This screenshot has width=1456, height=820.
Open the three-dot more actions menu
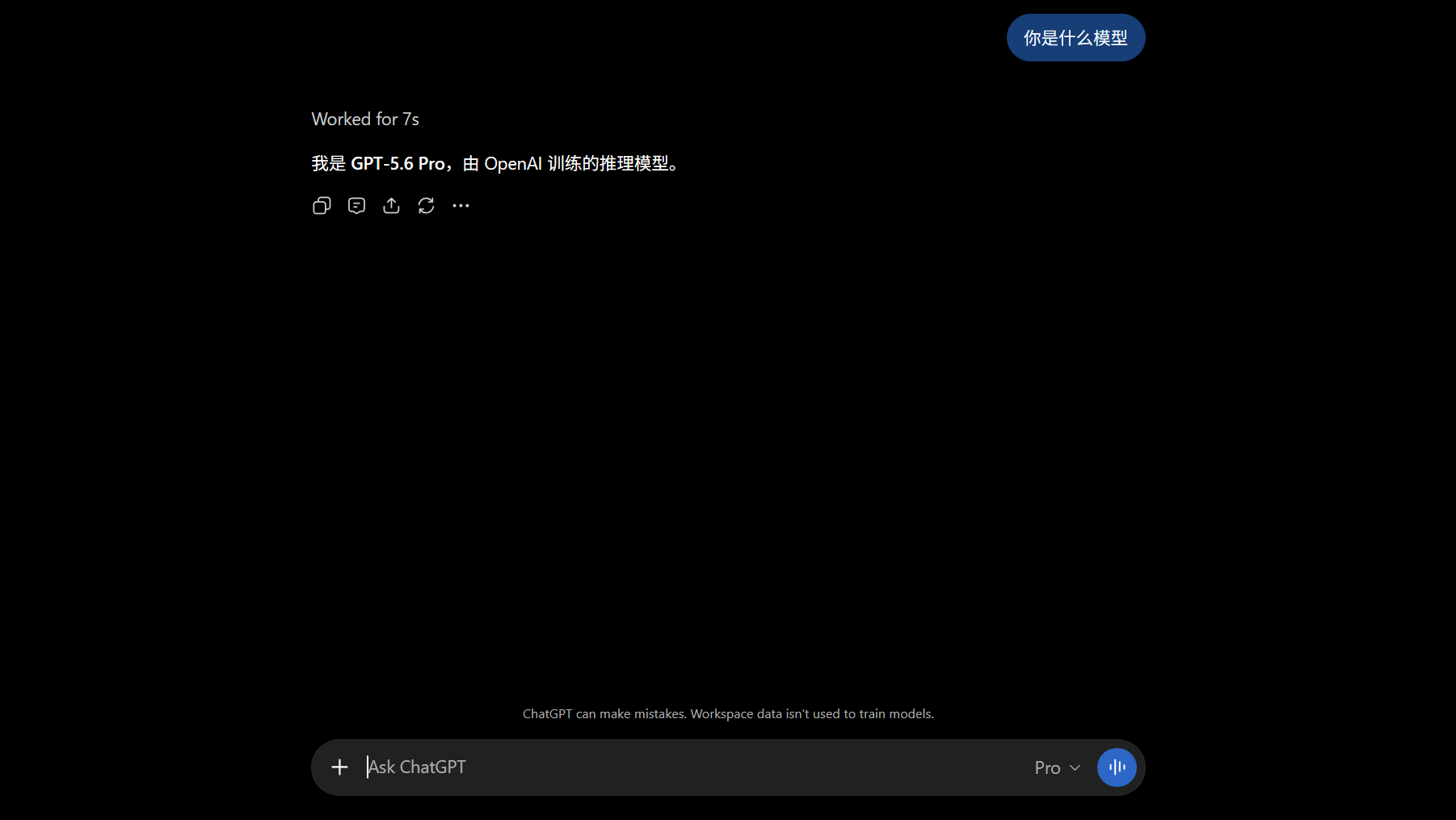[461, 206]
